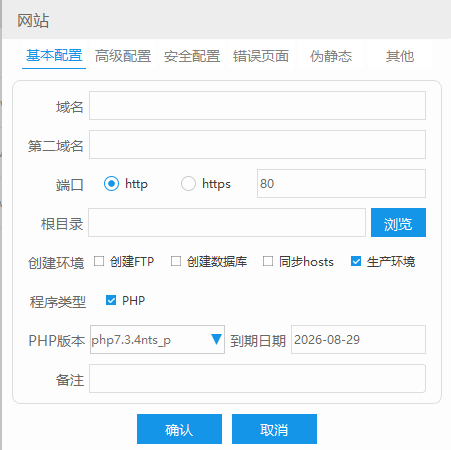Open the PHP版本 dropdown showing php7.3.4nts_p
This screenshot has width=451, height=450.
[x=157, y=339]
